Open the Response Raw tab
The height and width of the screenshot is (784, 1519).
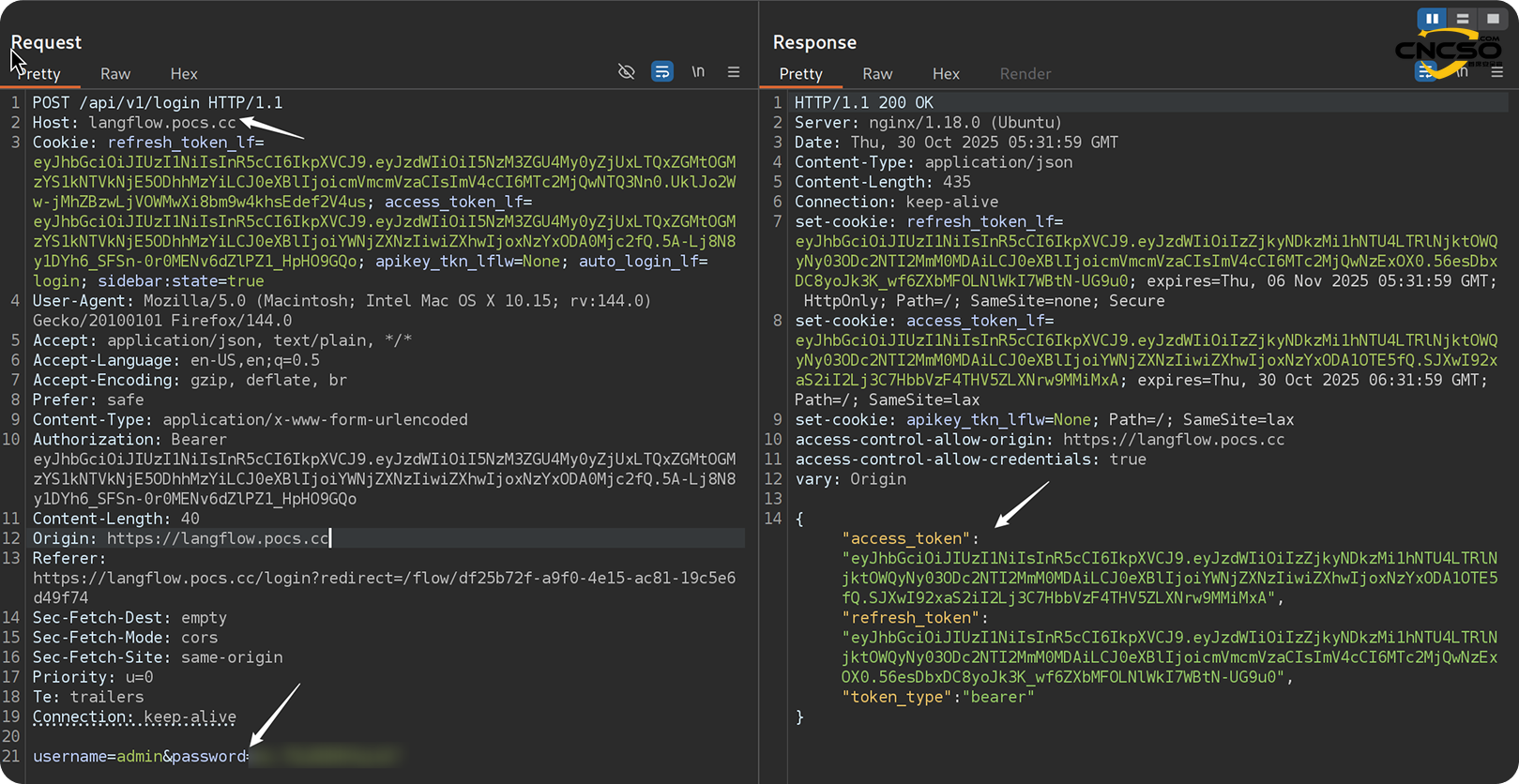(877, 73)
